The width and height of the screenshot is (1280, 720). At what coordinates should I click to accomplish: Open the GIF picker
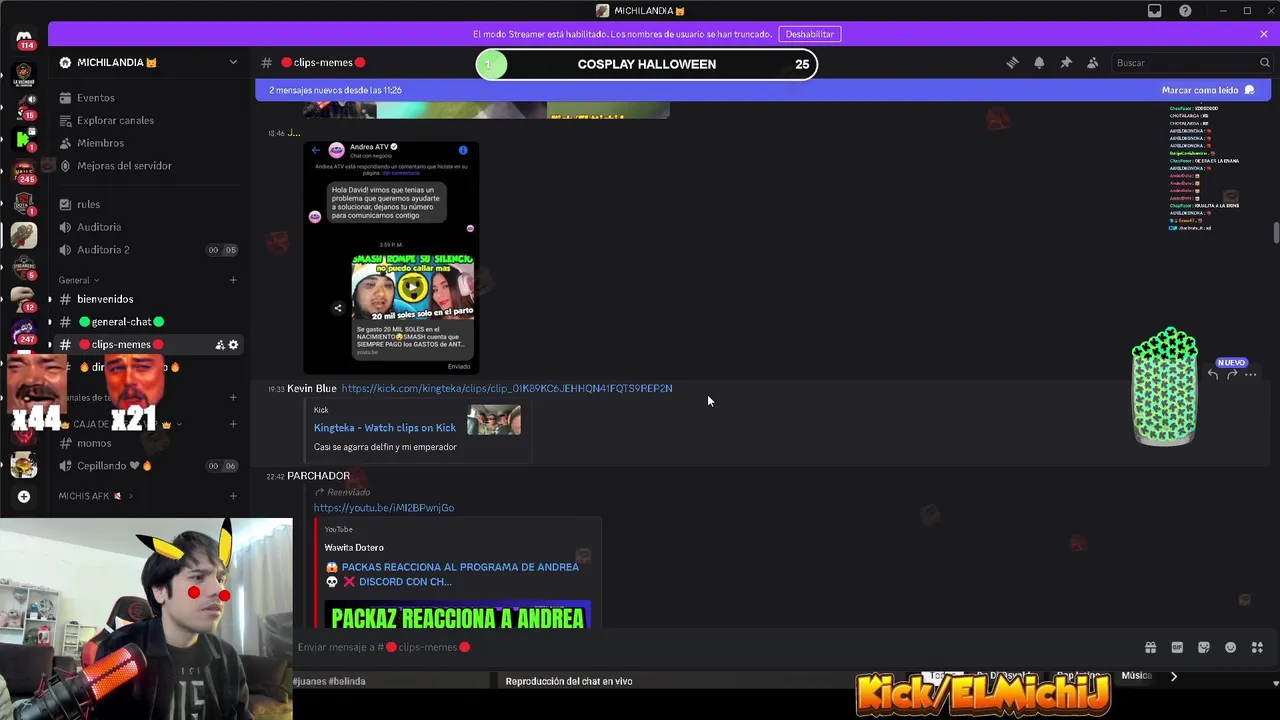point(1177,647)
